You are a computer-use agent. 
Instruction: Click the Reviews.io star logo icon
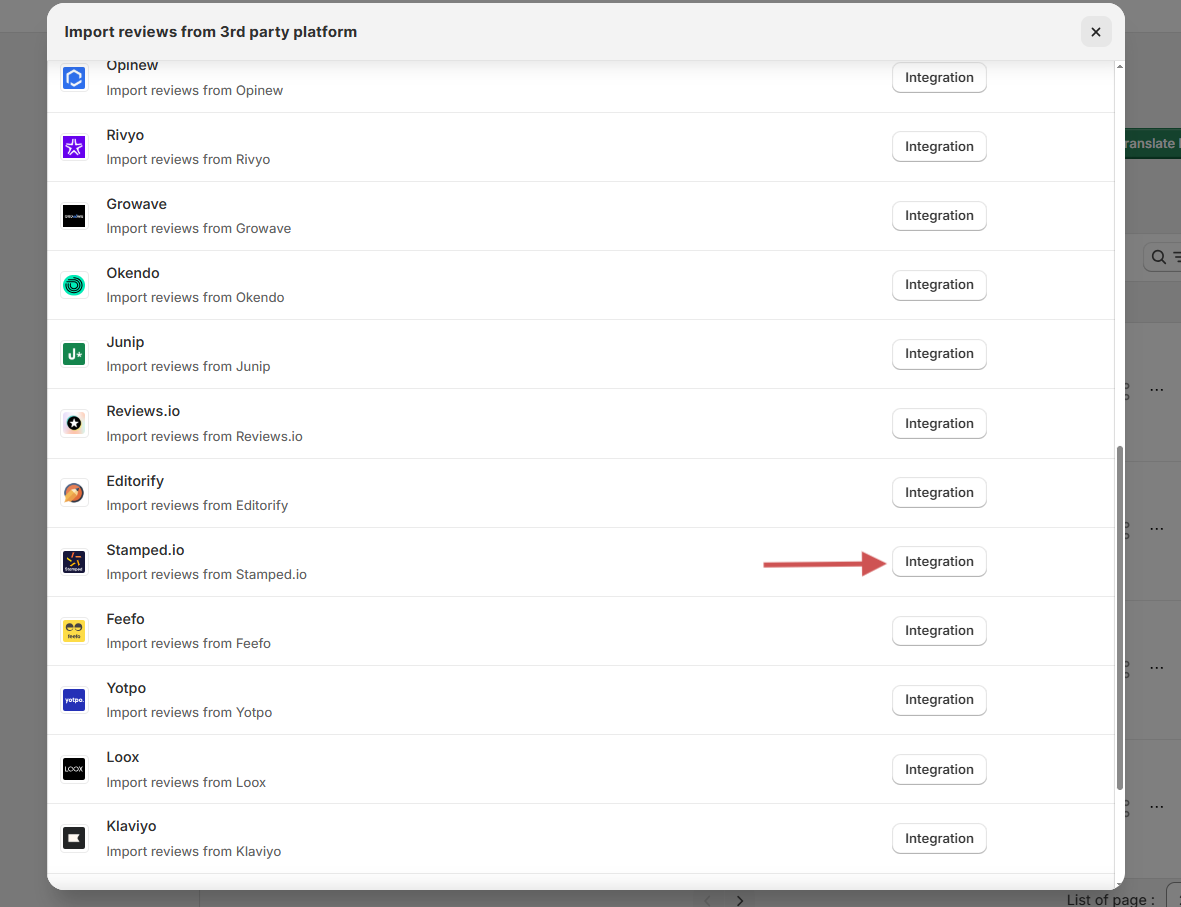click(x=74, y=424)
